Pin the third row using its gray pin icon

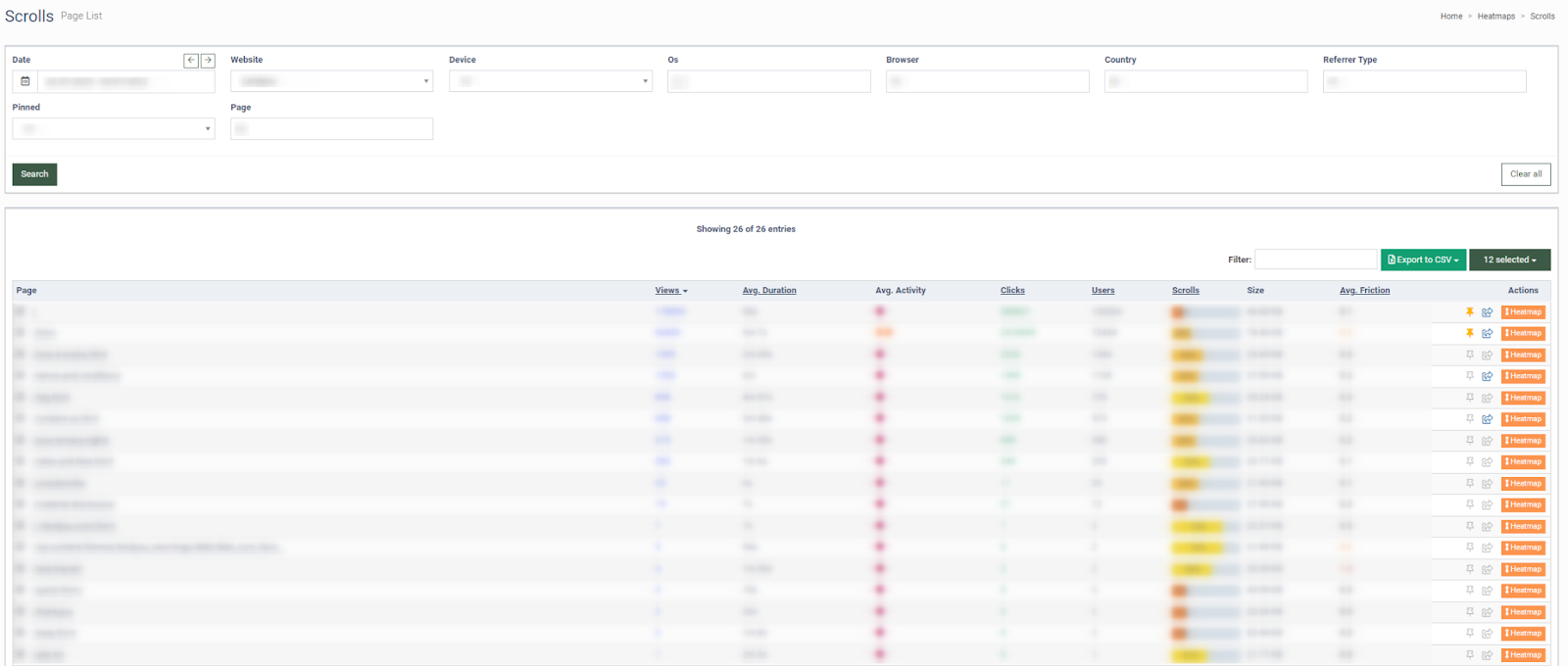click(1469, 355)
